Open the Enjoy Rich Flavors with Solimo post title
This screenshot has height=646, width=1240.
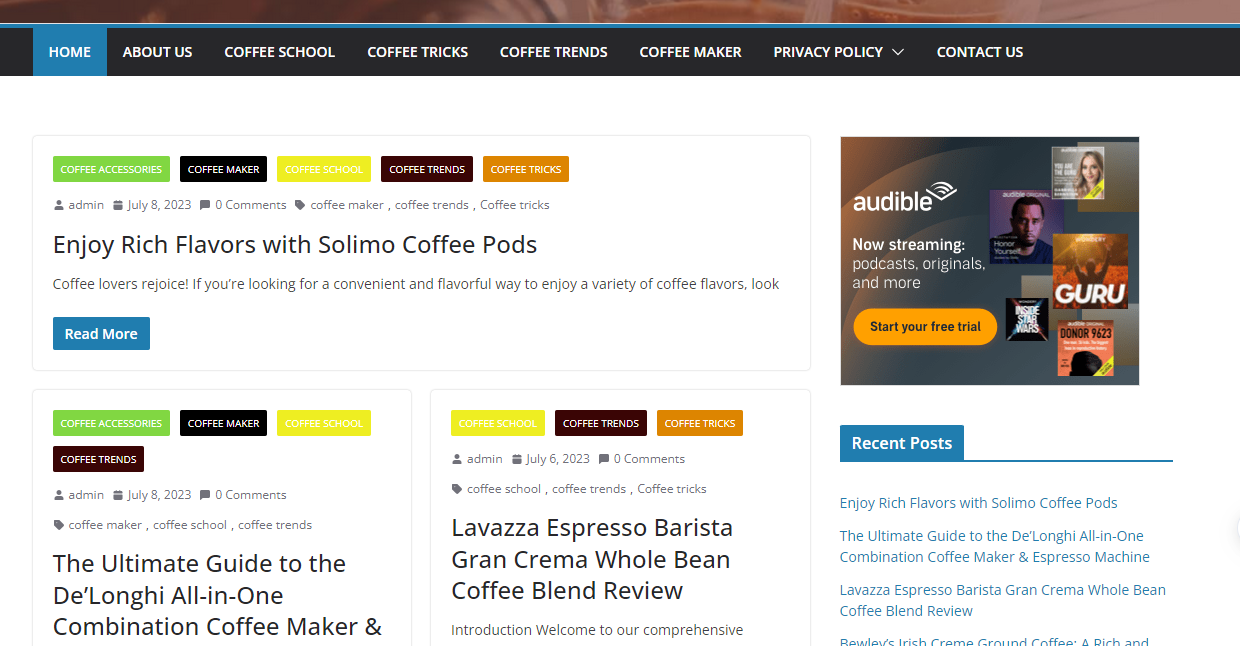[x=295, y=245]
